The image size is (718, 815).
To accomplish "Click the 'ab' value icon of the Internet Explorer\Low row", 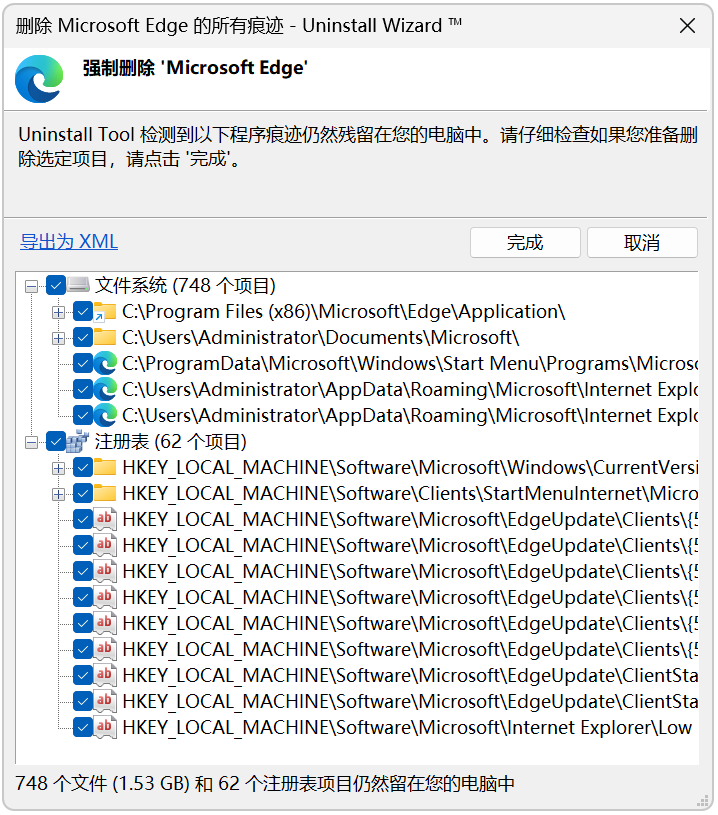I will pyautogui.click(x=105, y=727).
